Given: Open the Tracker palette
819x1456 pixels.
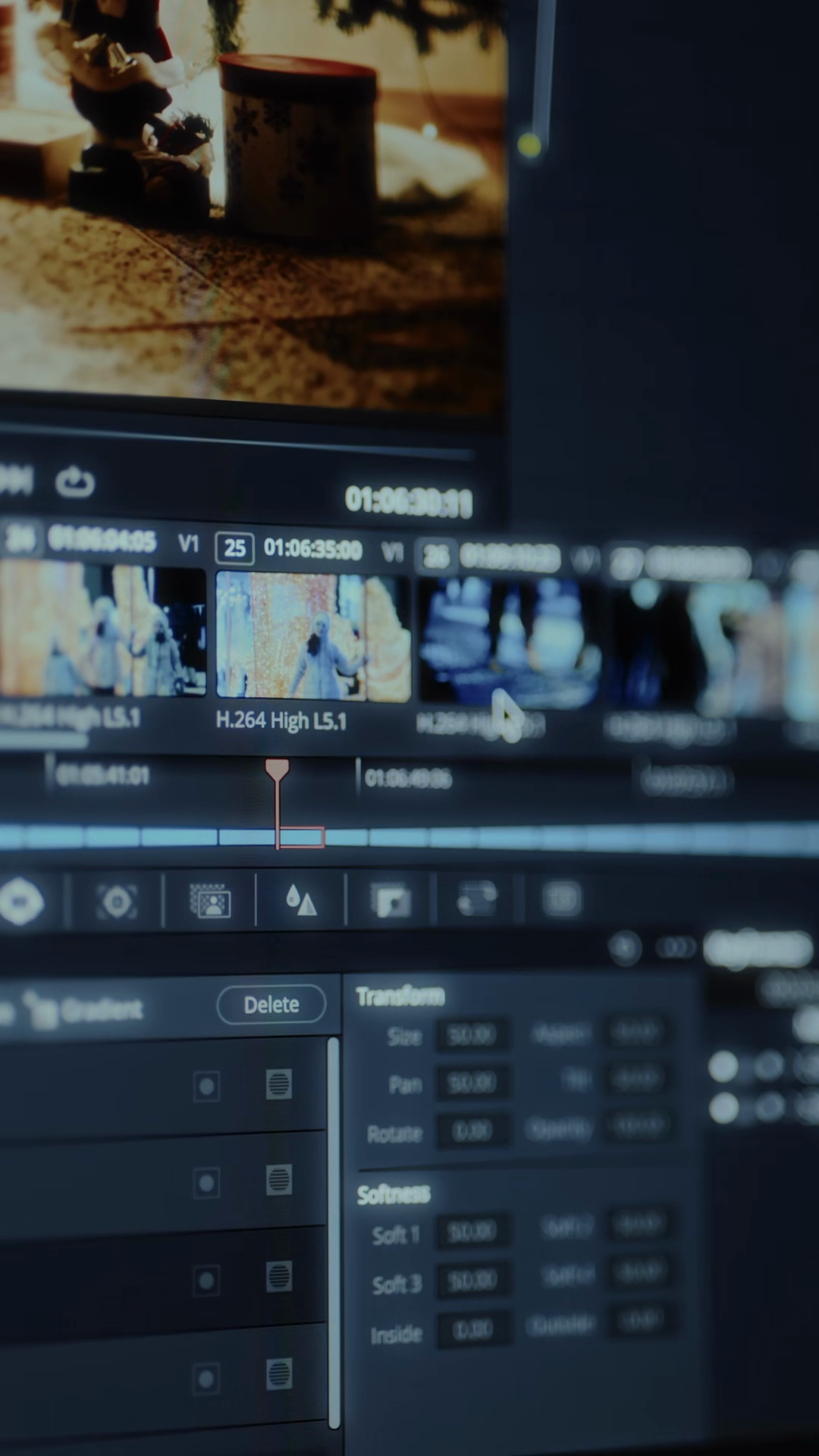Looking at the screenshot, I should click(x=117, y=902).
